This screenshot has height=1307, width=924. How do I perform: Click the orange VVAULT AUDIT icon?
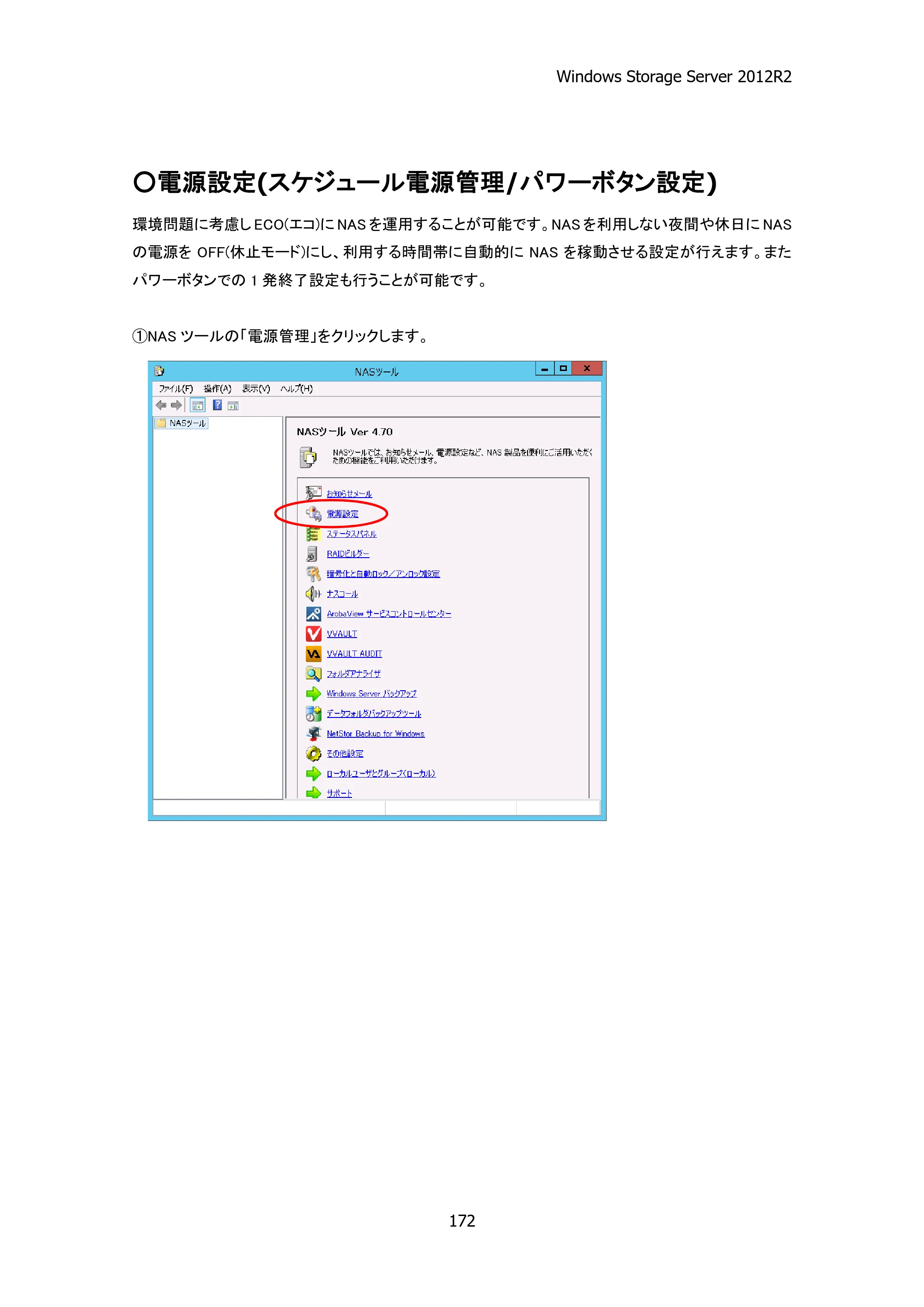click(x=313, y=653)
